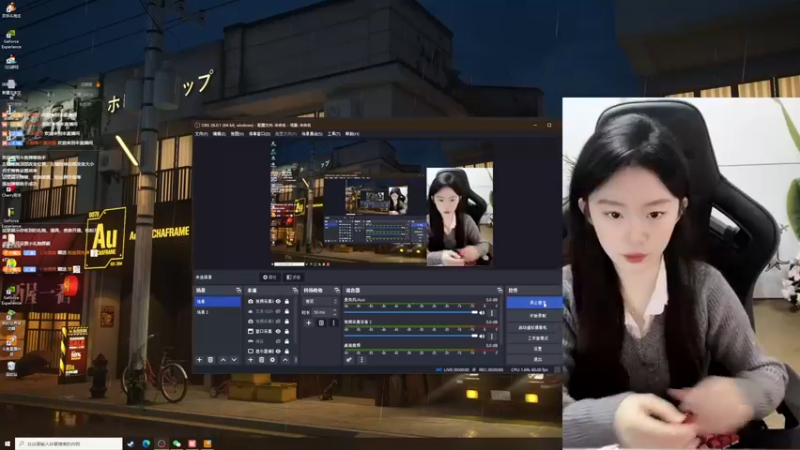Move scene up with the up arrow
Image resolution: width=800 pixels, height=450 pixels.
pos(223,360)
